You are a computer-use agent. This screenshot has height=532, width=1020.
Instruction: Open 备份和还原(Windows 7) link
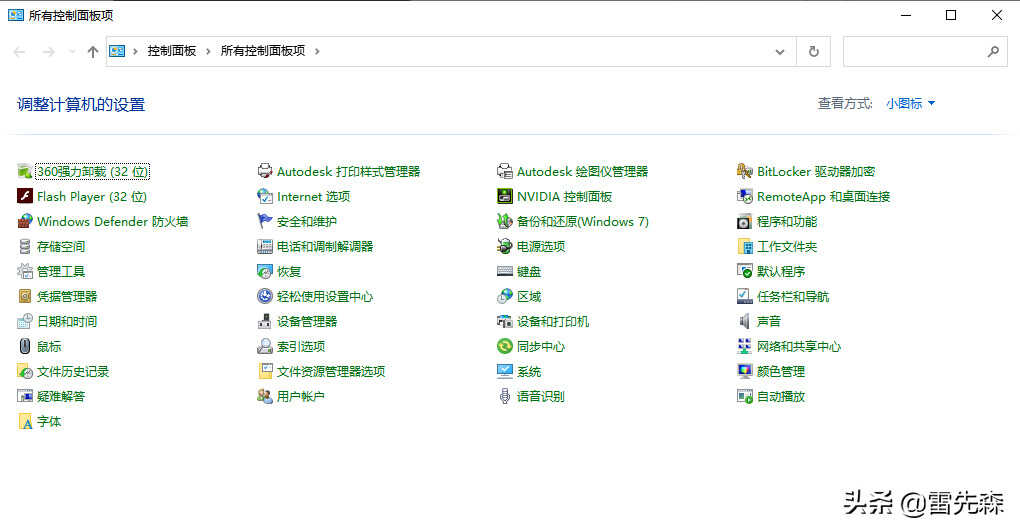click(583, 222)
